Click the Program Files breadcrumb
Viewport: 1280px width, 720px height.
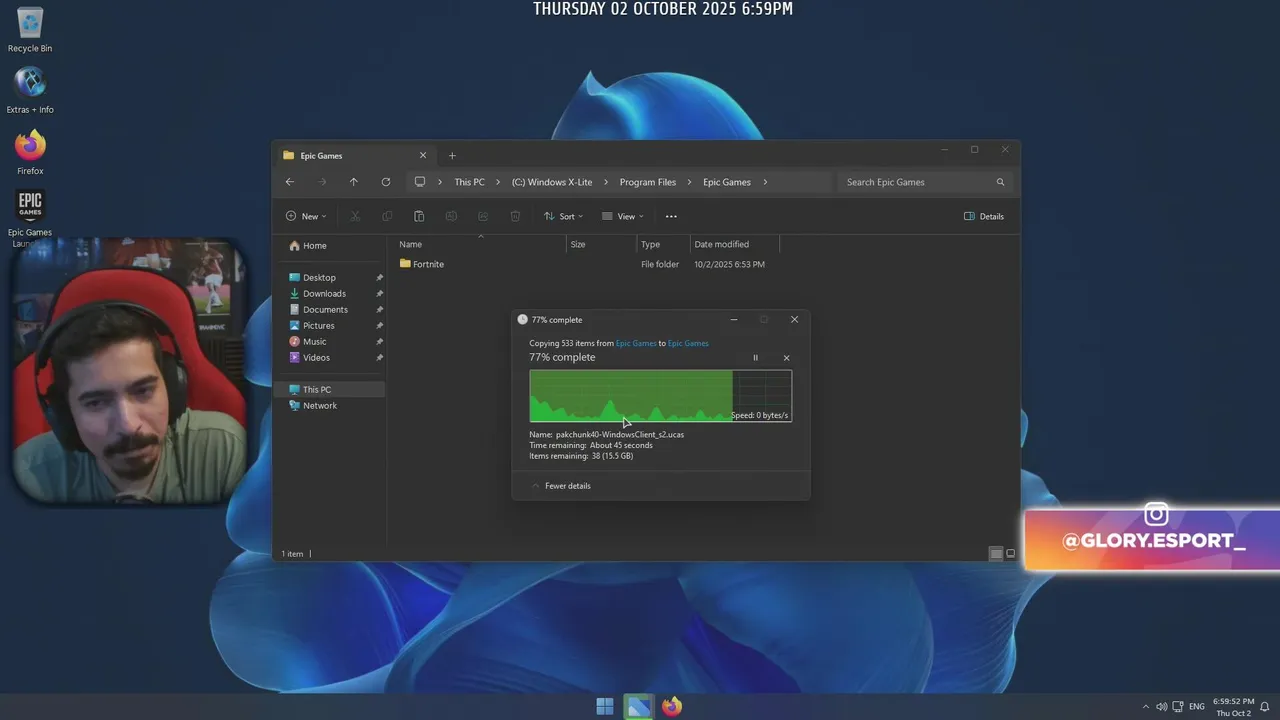coord(648,182)
